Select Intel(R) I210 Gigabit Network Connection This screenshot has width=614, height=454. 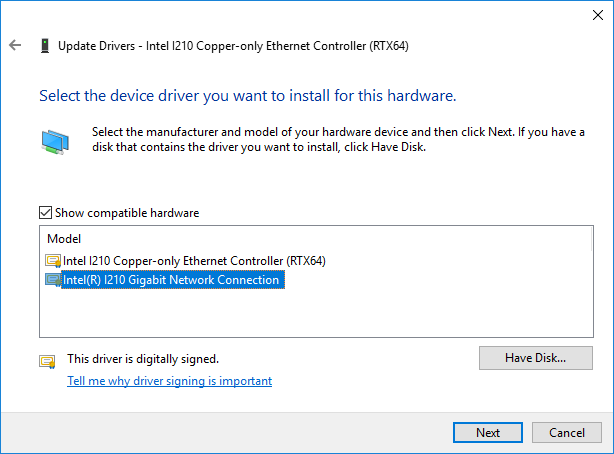coord(171,280)
